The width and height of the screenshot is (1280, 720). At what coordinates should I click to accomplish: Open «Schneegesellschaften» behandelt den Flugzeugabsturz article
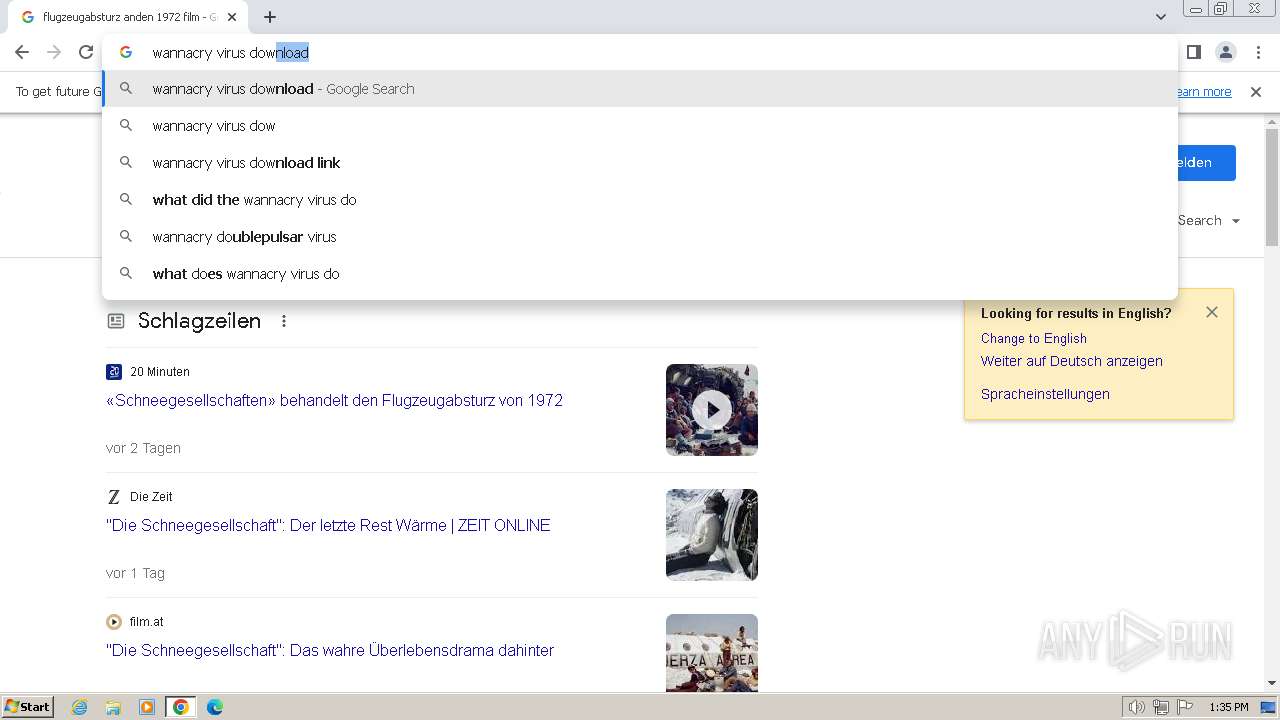pos(334,400)
